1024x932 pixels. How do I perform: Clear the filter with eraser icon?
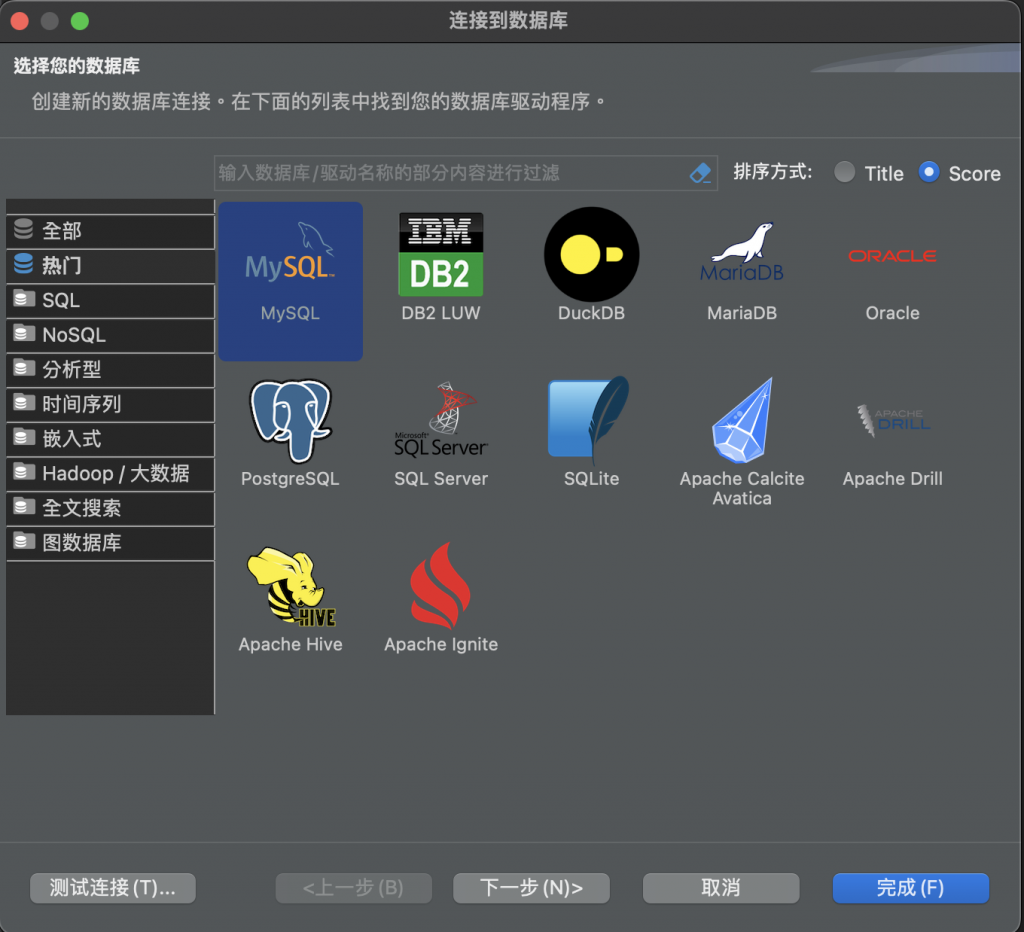(x=700, y=173)
